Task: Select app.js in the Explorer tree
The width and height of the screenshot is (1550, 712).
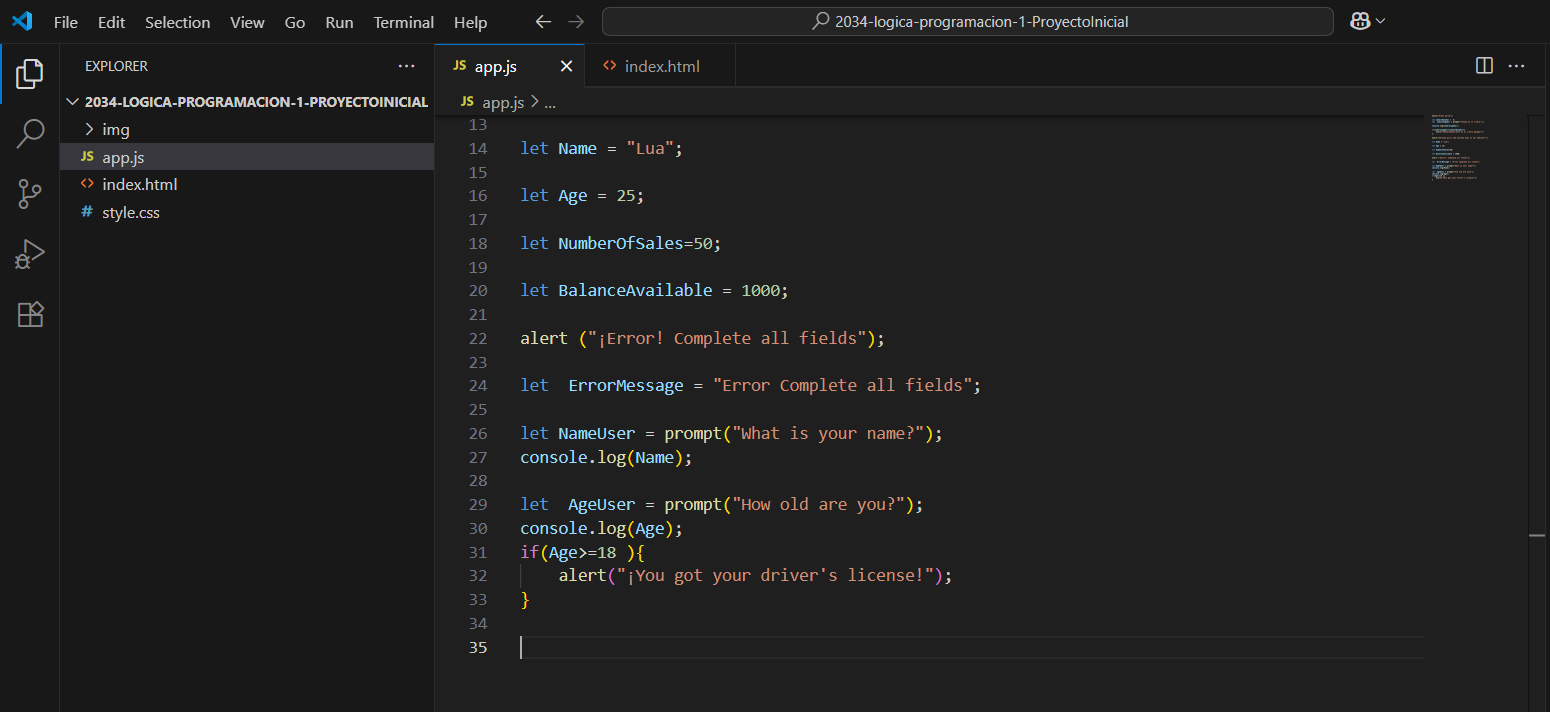Action: click(247, 157)
